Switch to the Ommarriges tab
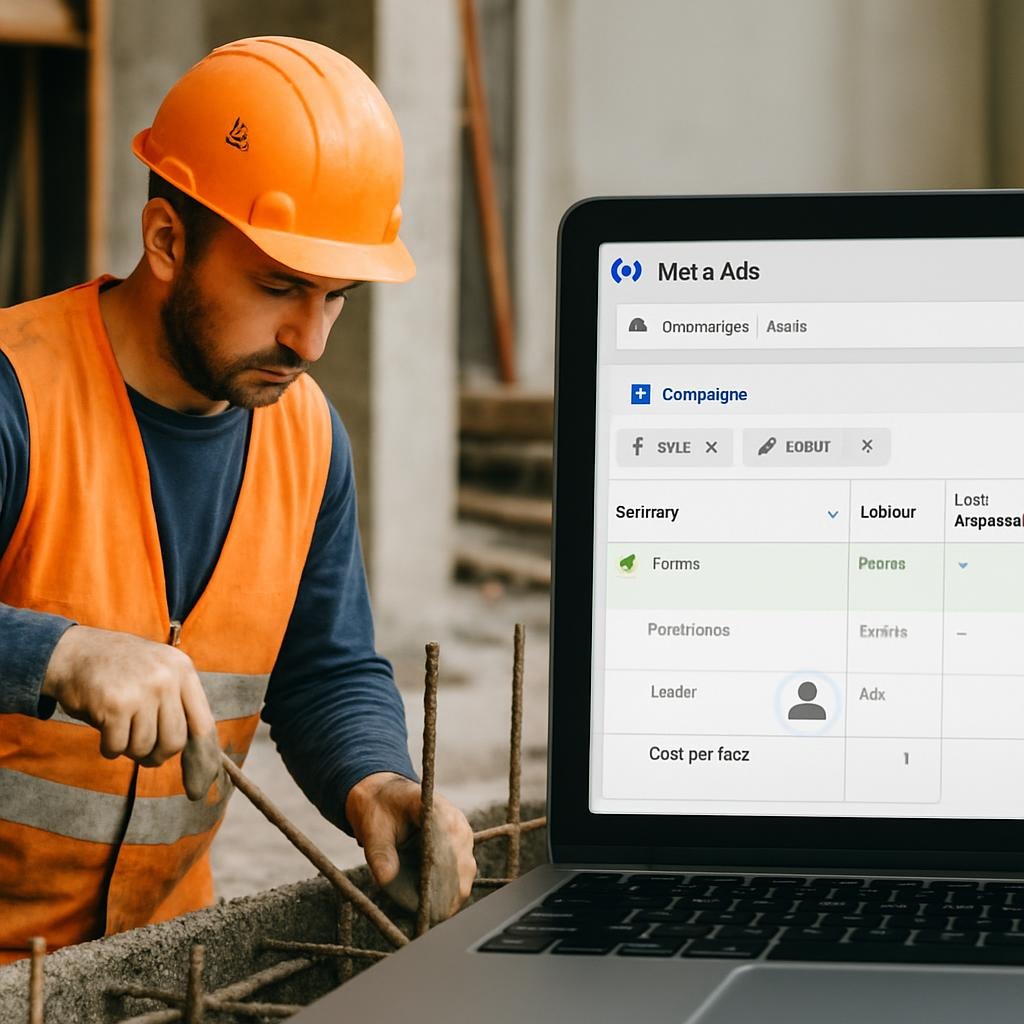 coord(705,327)
